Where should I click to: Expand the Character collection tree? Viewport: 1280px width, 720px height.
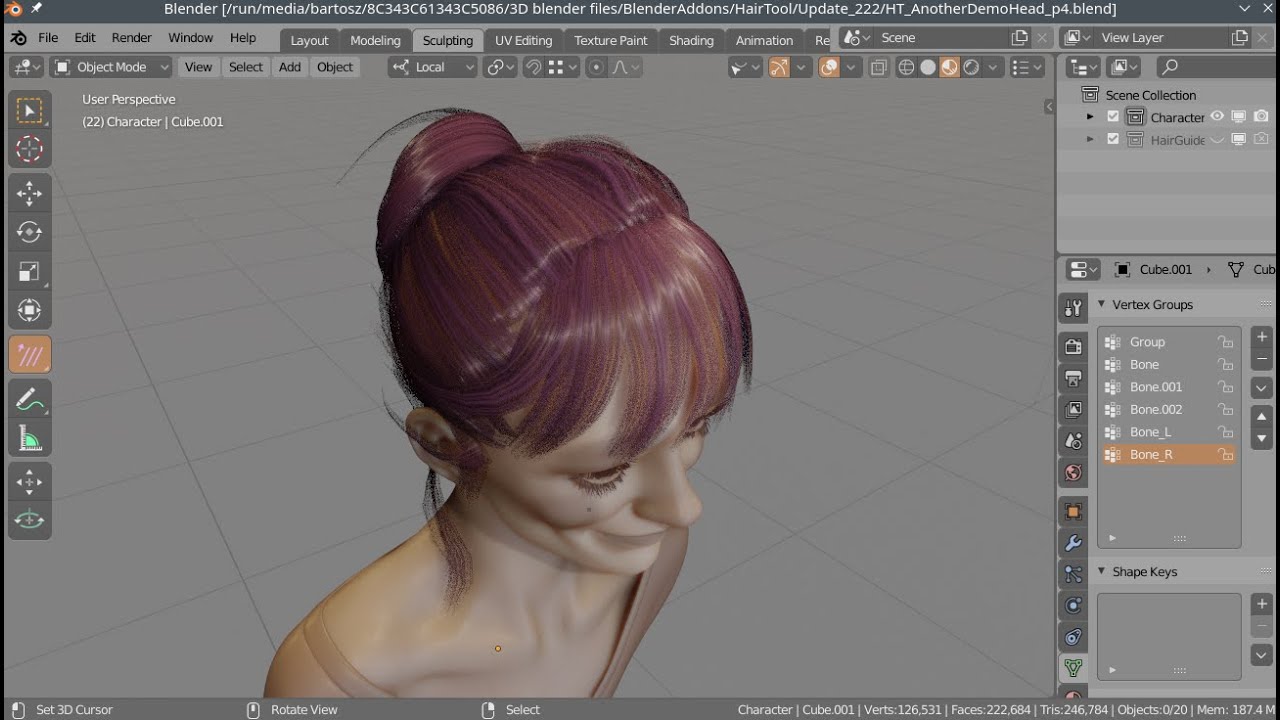tap(1090, 117)
